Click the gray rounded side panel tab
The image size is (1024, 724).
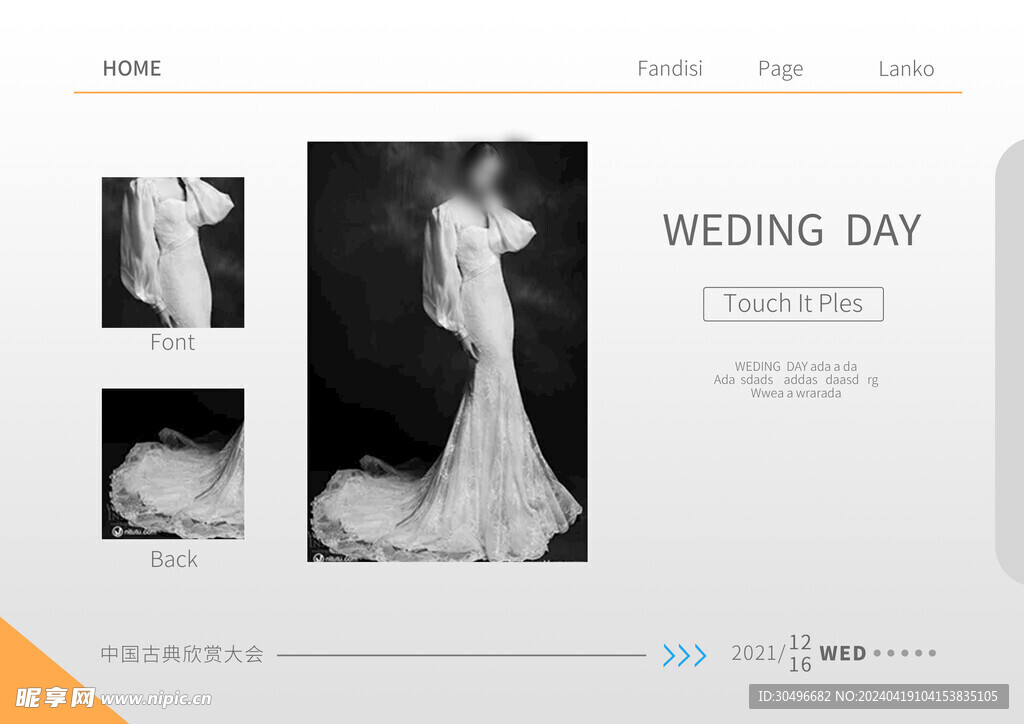click(x=1010, y=361)
